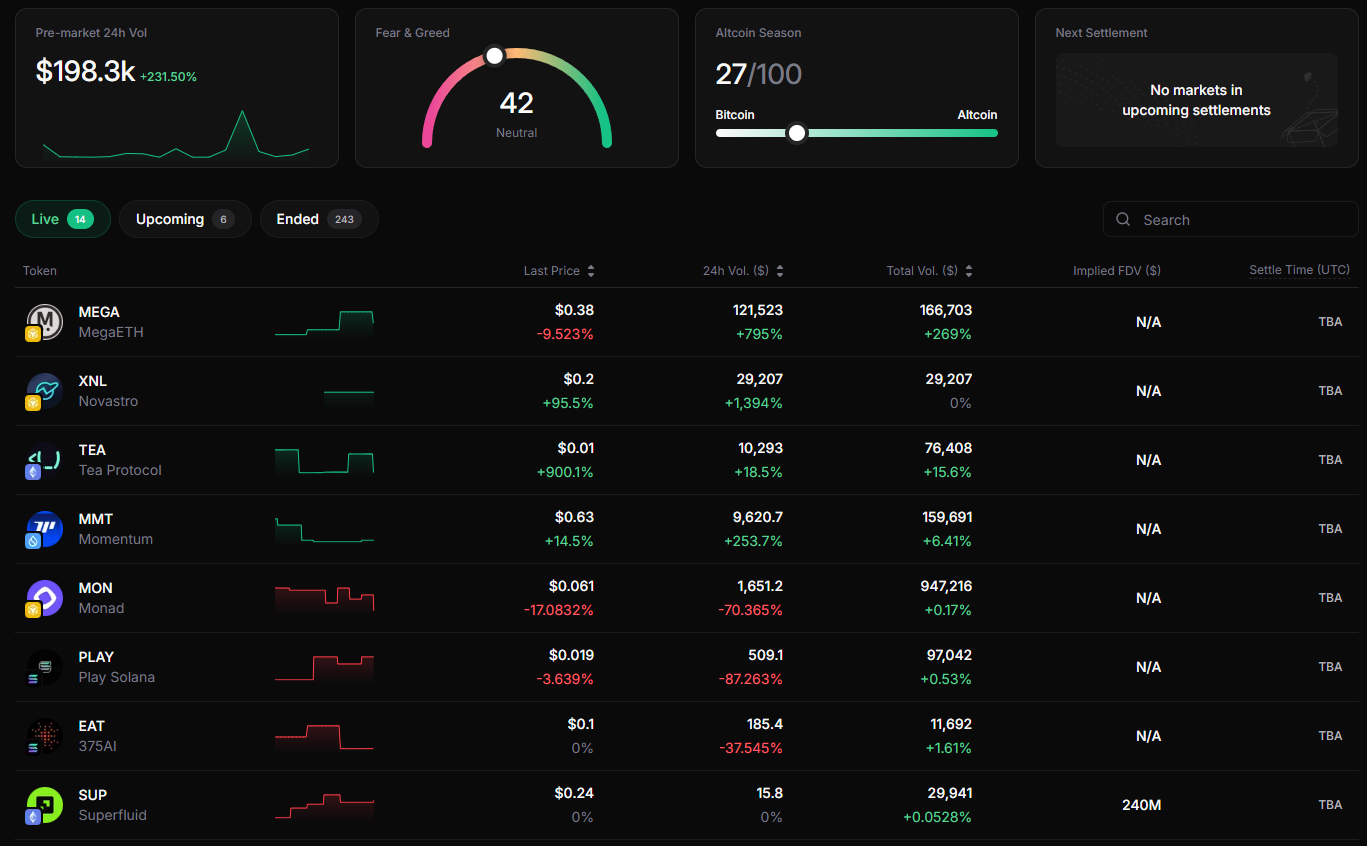Screen dimensions: 1367x846
Task: Open the MEGA token name link
Action: (x=99, y=312)
